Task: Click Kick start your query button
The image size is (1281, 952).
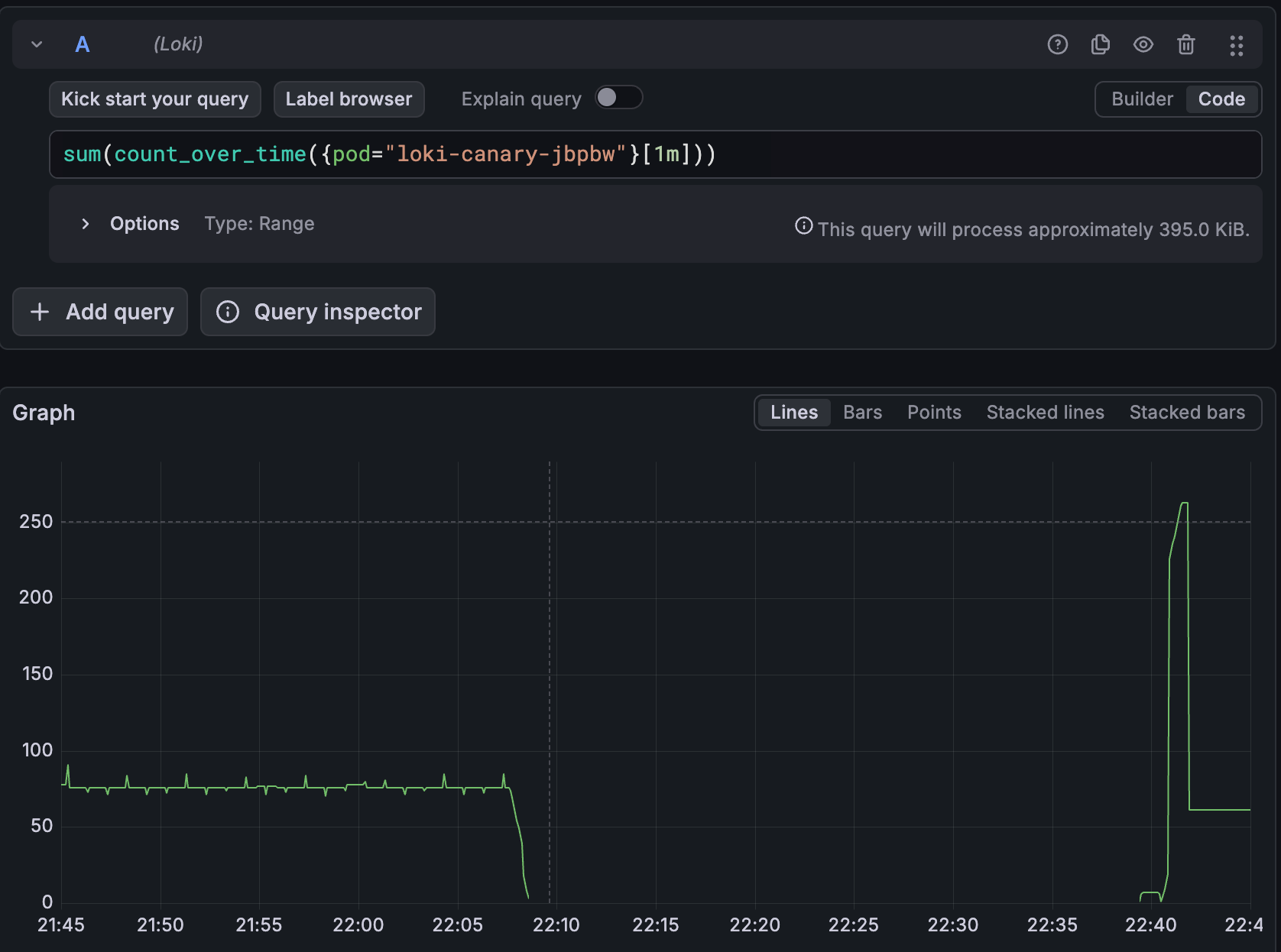Action: pos(155,99)
